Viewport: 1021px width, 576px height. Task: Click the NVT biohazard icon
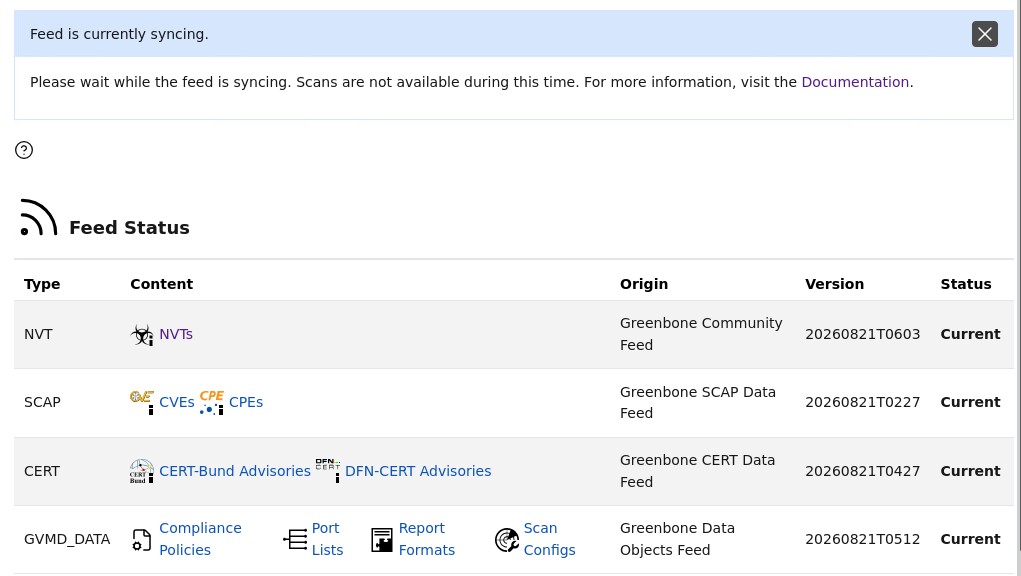(142, 335)
